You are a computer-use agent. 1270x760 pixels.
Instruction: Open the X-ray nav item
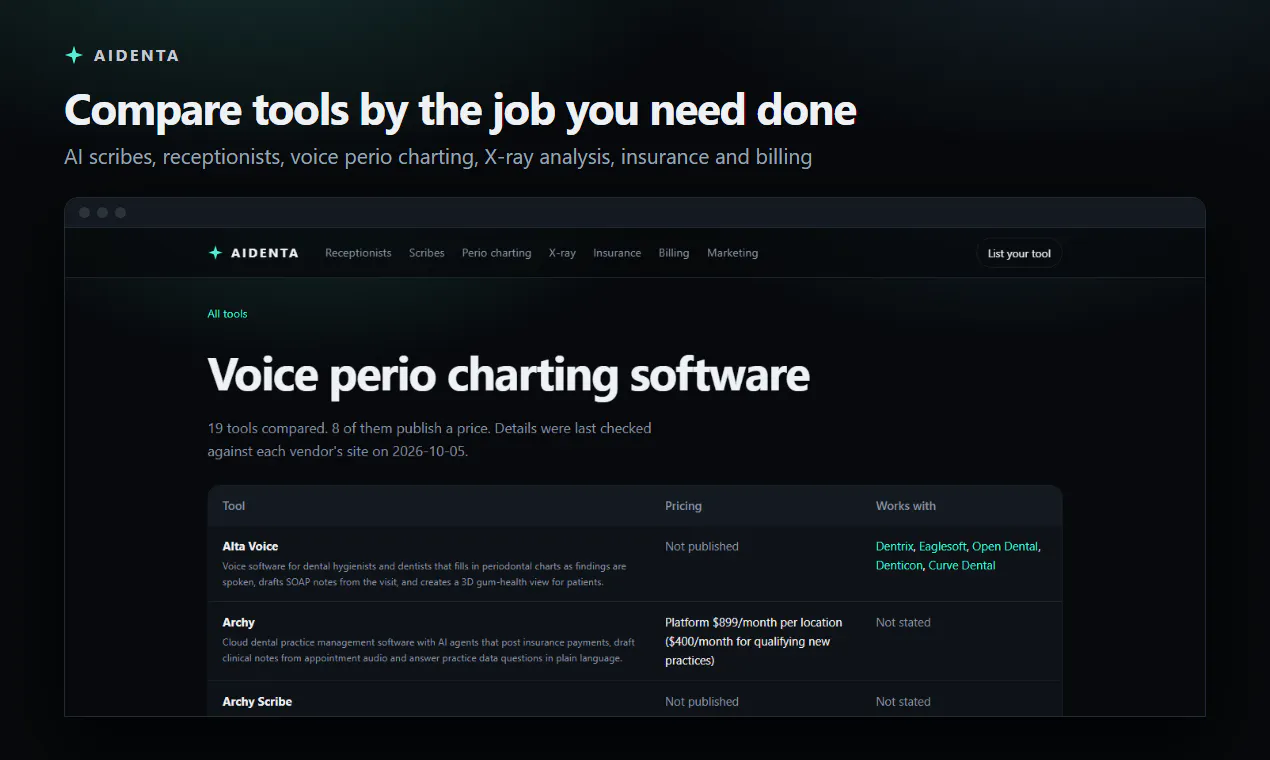coord(562,253)
